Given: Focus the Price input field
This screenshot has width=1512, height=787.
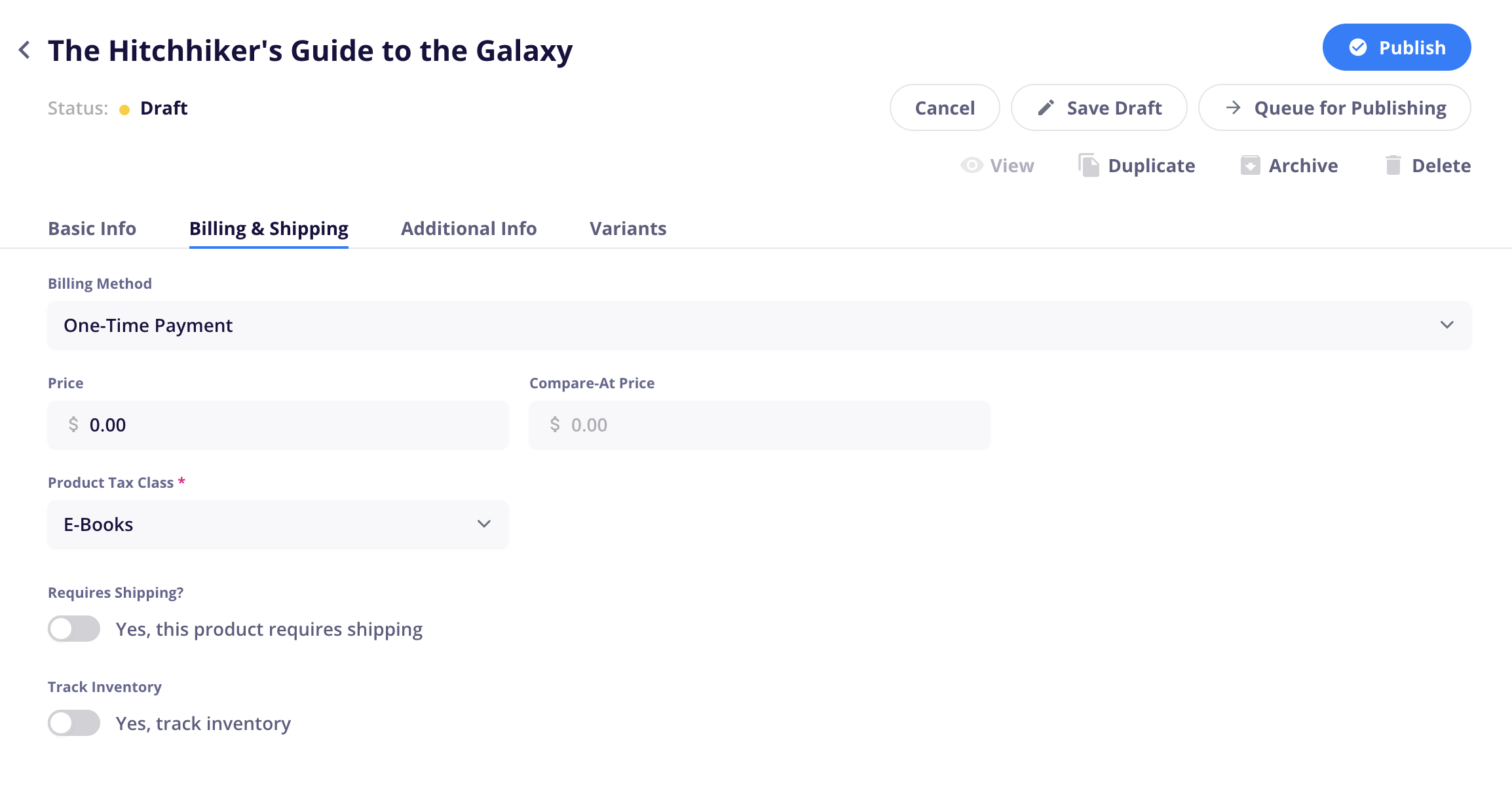Looking at the screenshot, I should click(x=278, y=425).
